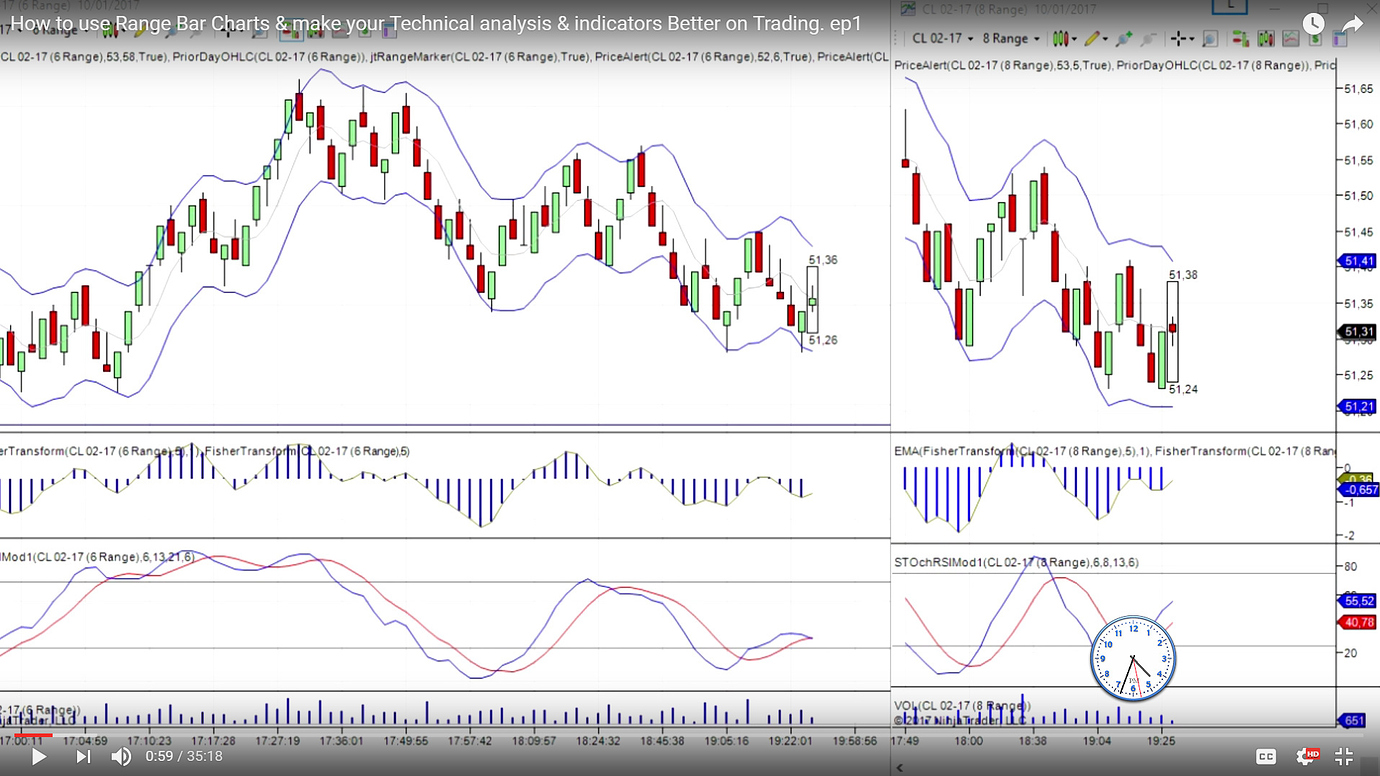Select the crosshair cursor icon
Screen dimensions: 1380x776
pyautogui.click(x=1178, y=38)
